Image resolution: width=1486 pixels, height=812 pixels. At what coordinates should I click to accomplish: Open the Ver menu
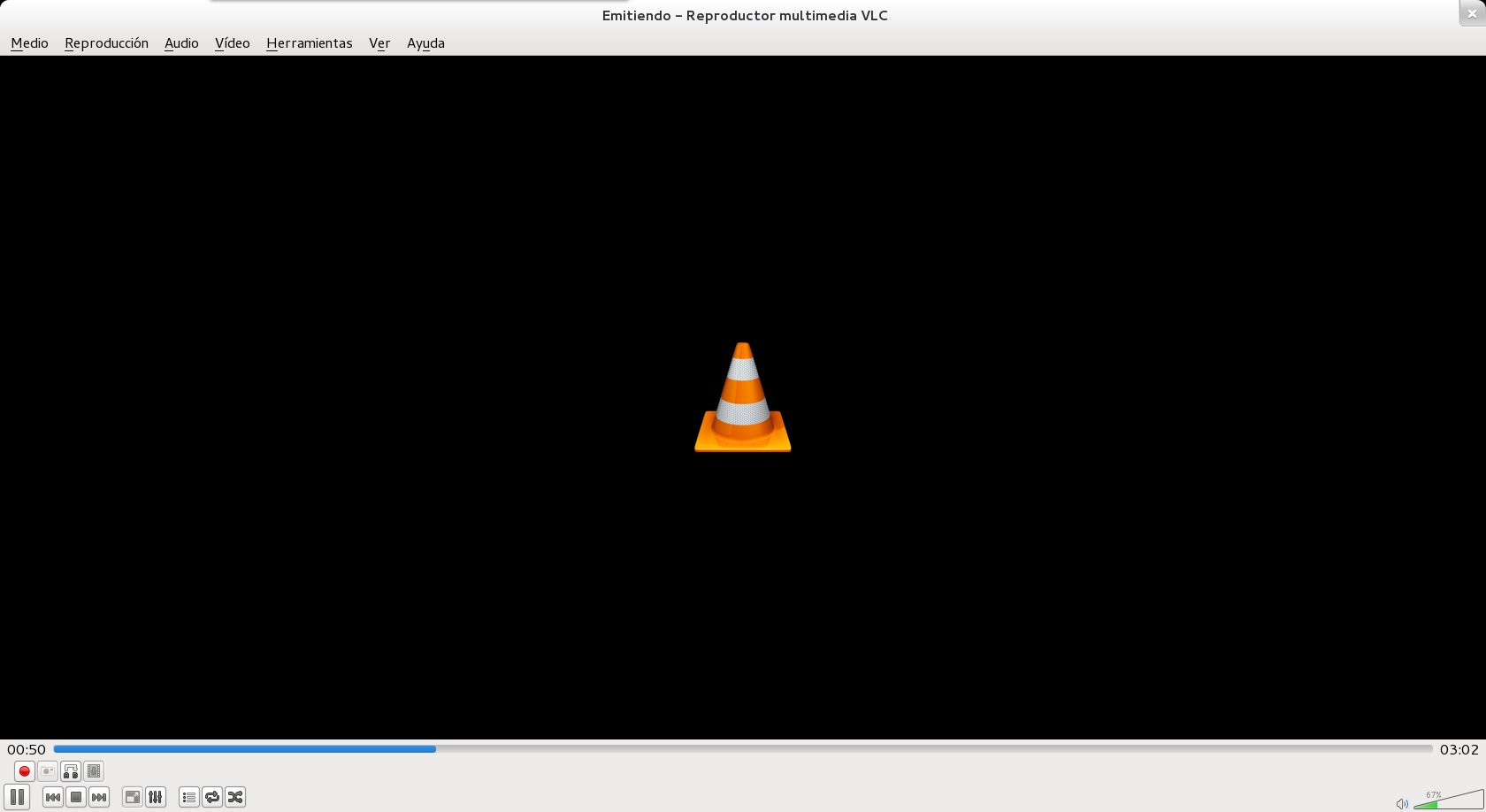(x=379, y=42)
